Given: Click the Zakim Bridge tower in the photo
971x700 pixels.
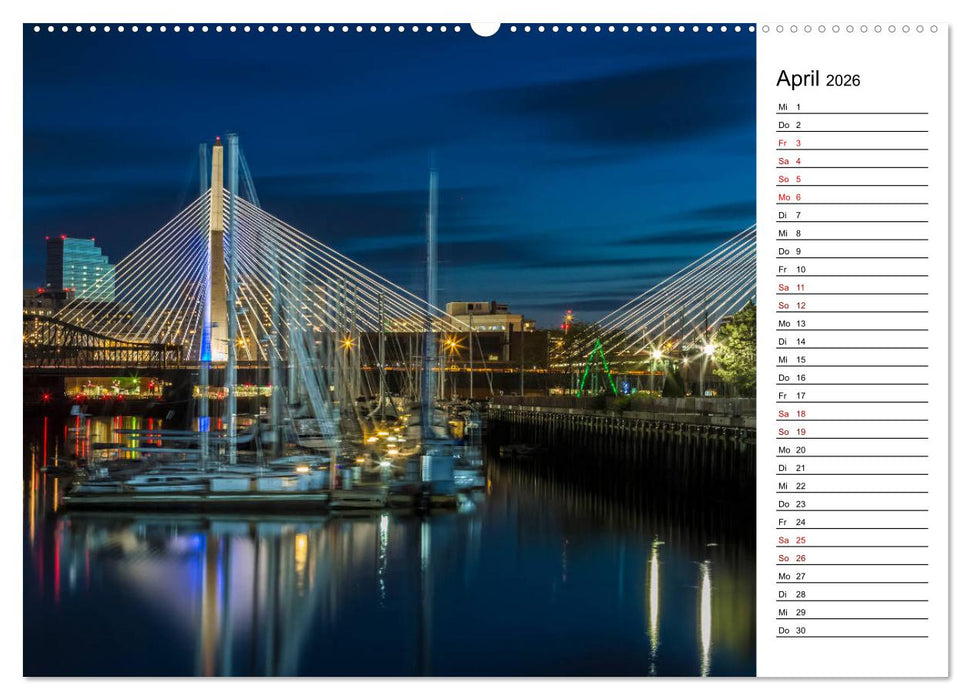Looking at the screenshot, I should pos(218,250).
